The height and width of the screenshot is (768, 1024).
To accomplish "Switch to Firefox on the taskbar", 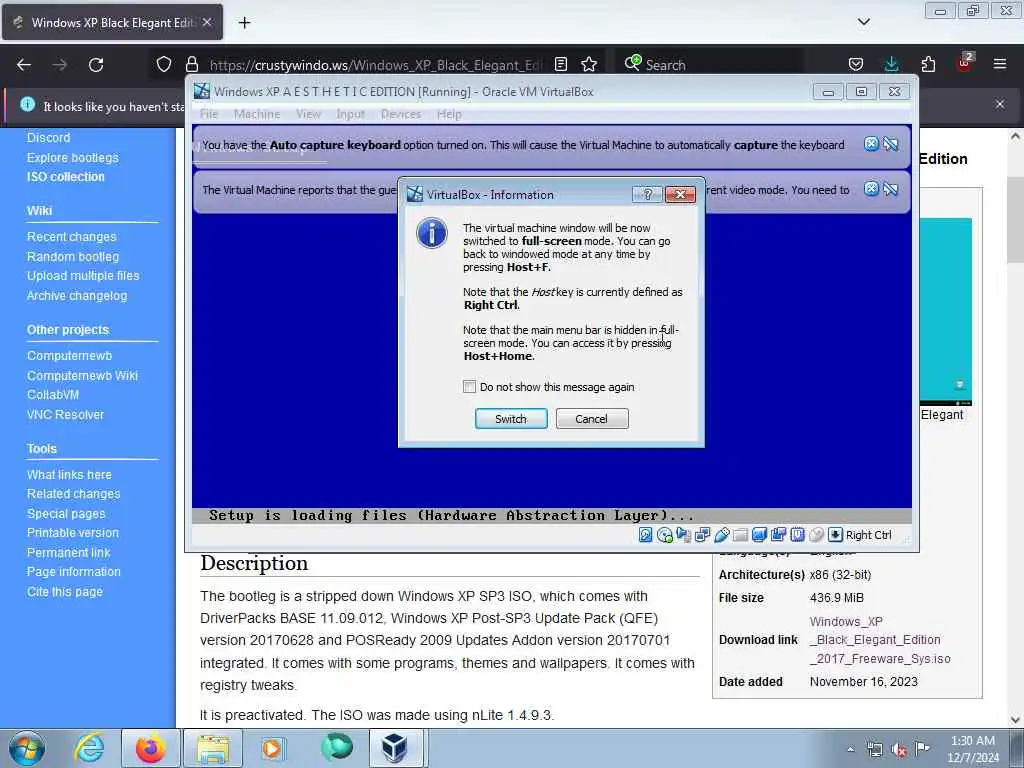I will [150, 748].
